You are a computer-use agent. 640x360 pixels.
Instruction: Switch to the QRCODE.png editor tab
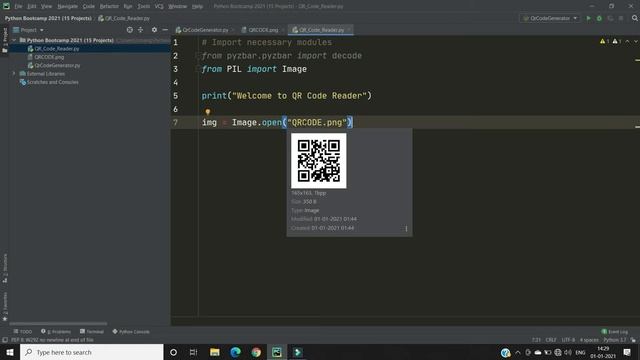(262, 30)
